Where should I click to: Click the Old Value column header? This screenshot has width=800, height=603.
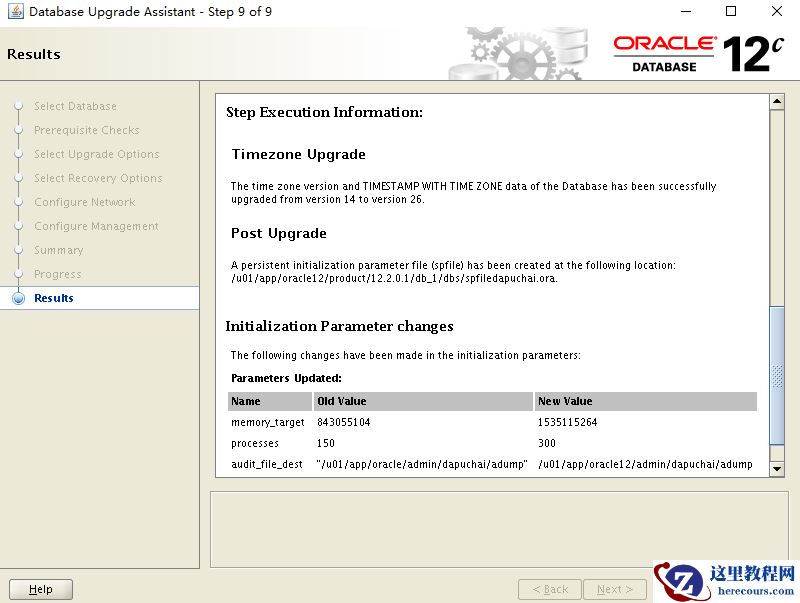[422, 401]
